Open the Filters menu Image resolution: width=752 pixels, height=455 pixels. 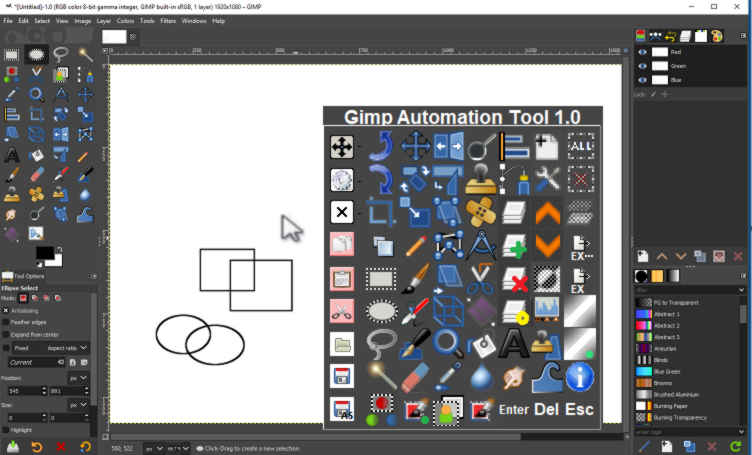click(168, 21)
